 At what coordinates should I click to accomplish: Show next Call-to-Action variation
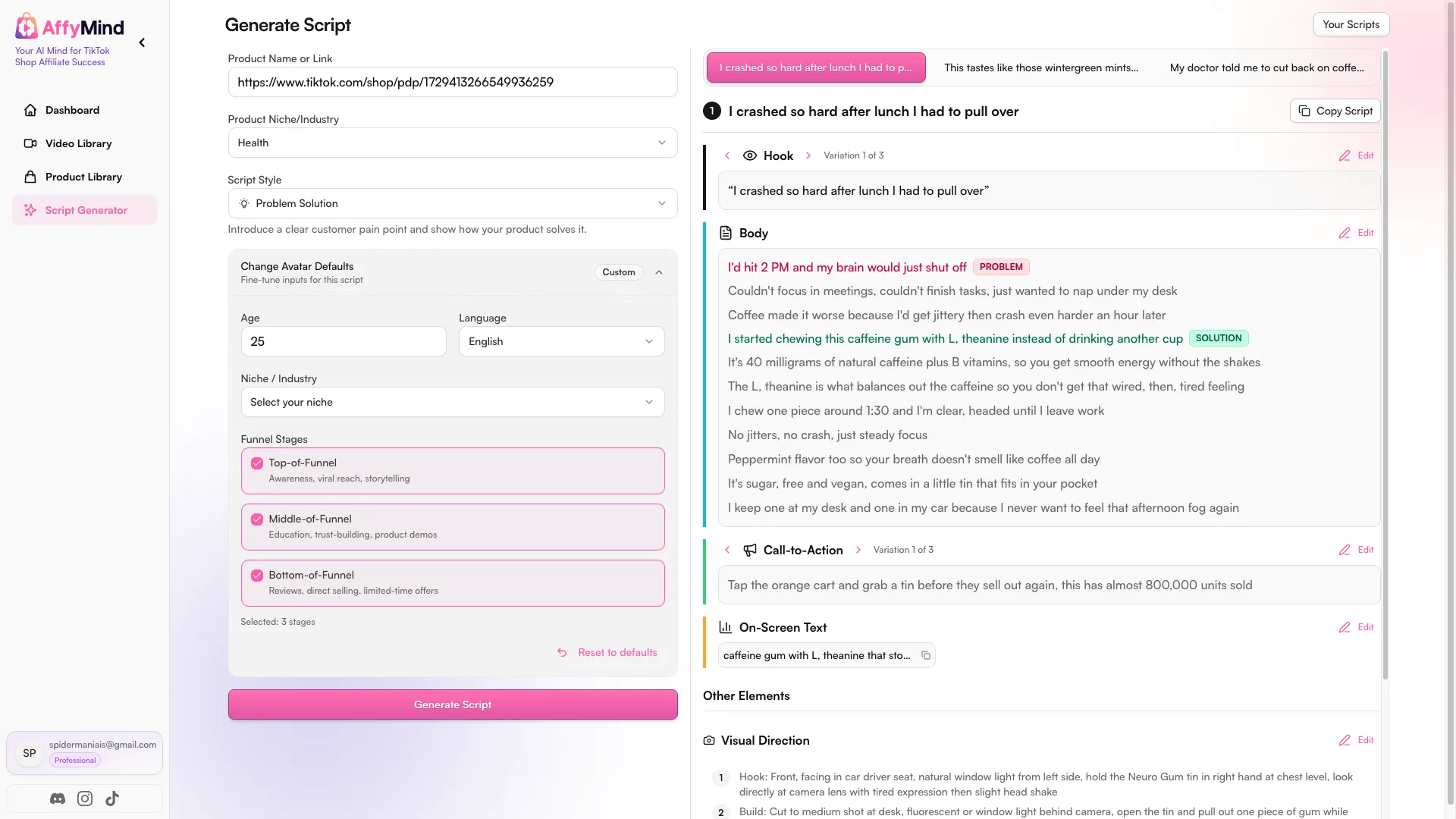click(x=858, y=550)
